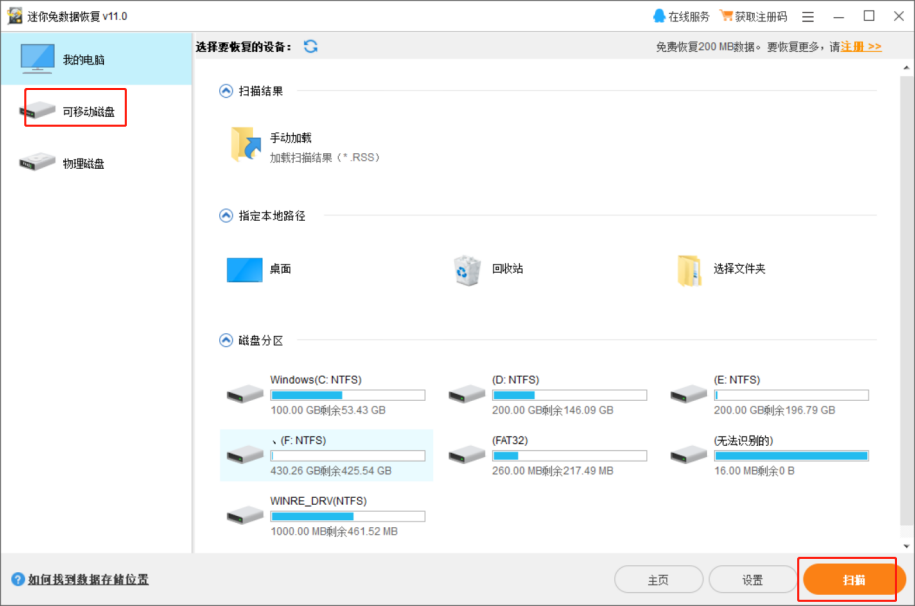
Task: Collapse the scan results section
Action: (x=226, y=90)
